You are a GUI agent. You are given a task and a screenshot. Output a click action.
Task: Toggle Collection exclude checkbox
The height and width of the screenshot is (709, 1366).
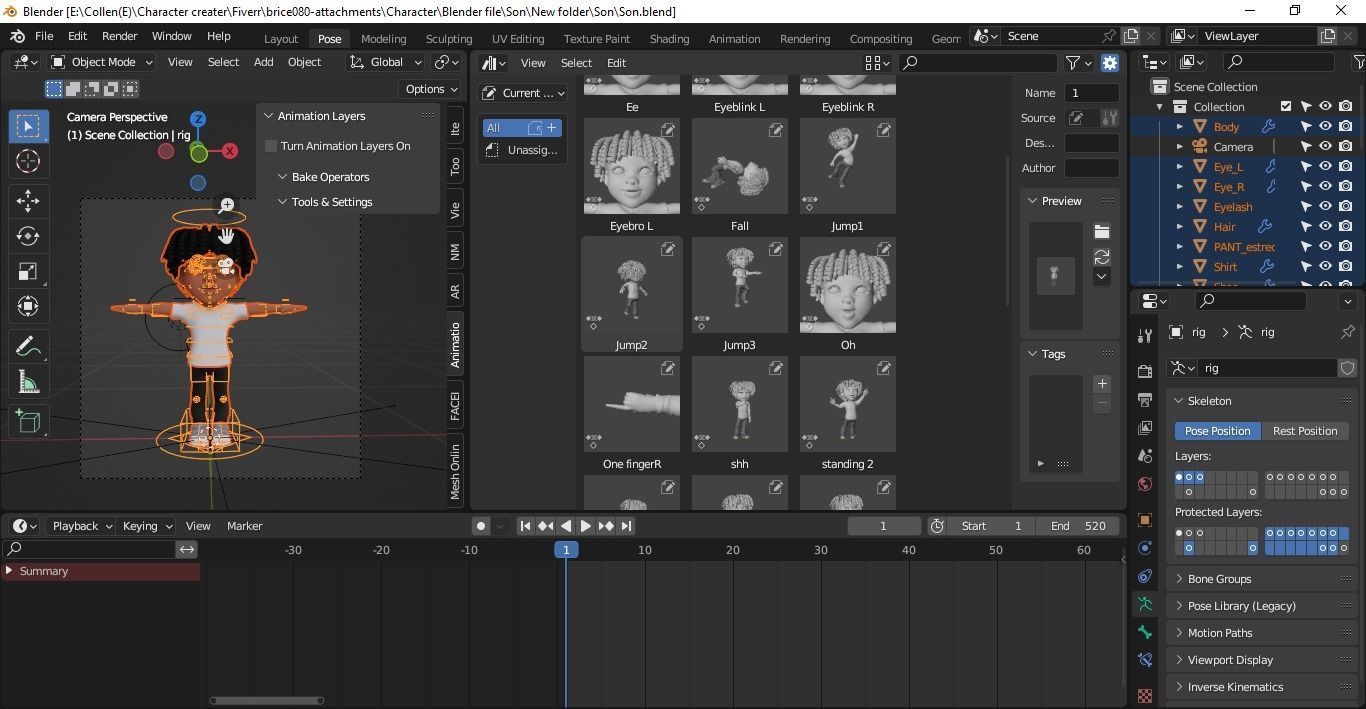(x=1286, y=106)
